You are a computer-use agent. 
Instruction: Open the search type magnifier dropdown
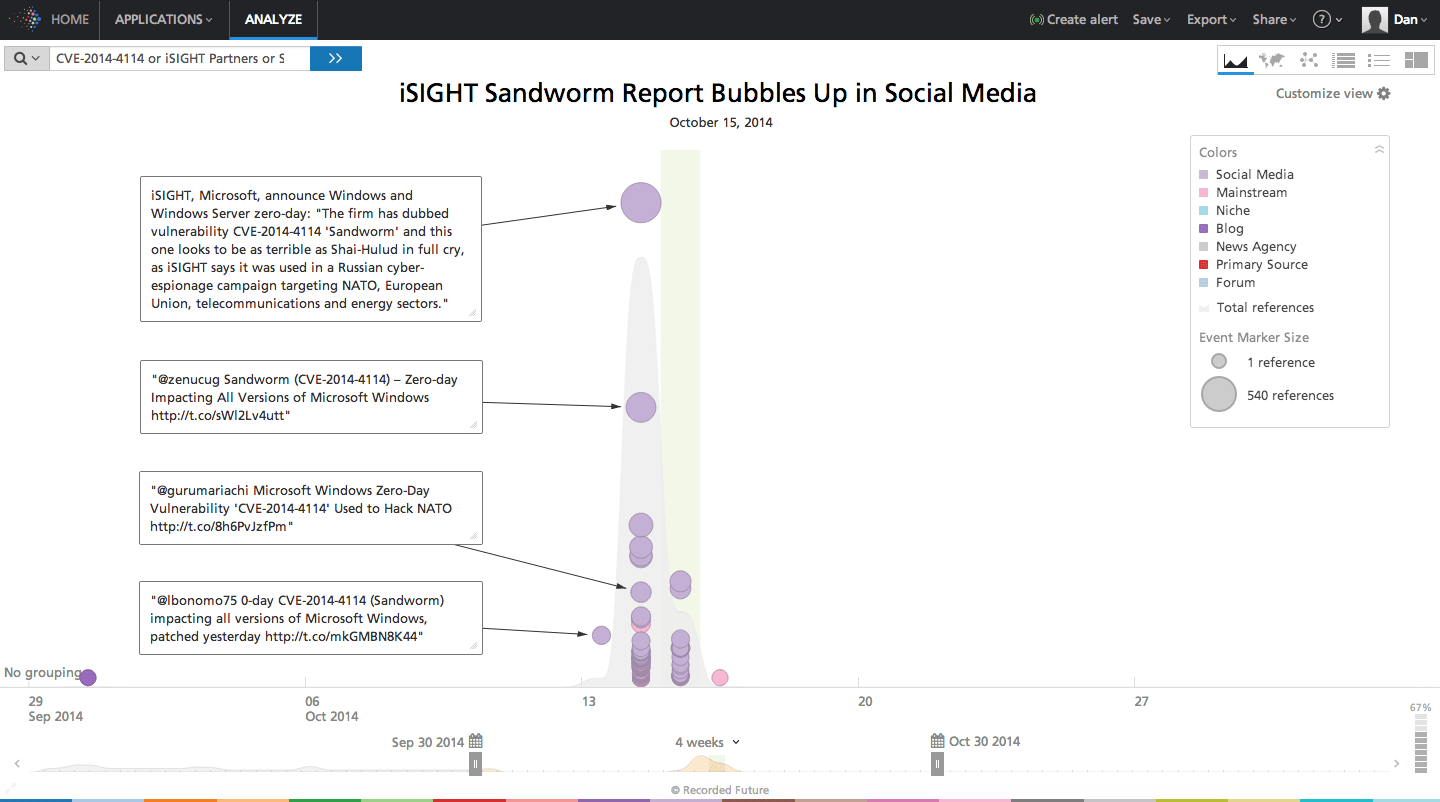(27, 58)
